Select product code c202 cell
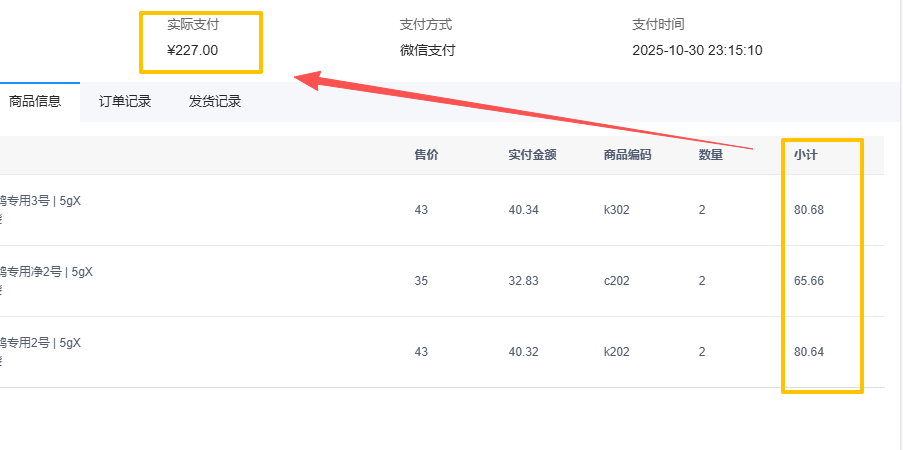Viewport: 903px width, 450px height. point(617,281)
